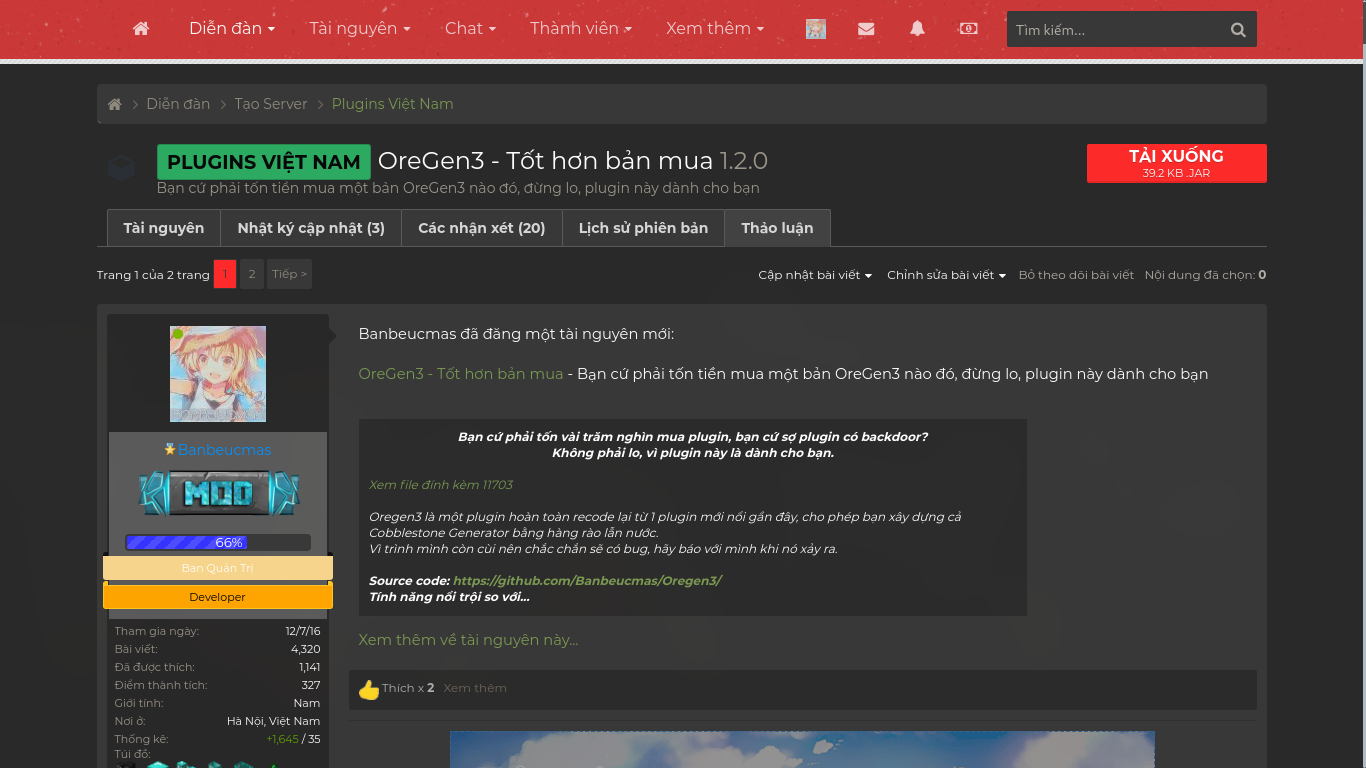Click the Tiếp > next page button

[x=289, y=274]
